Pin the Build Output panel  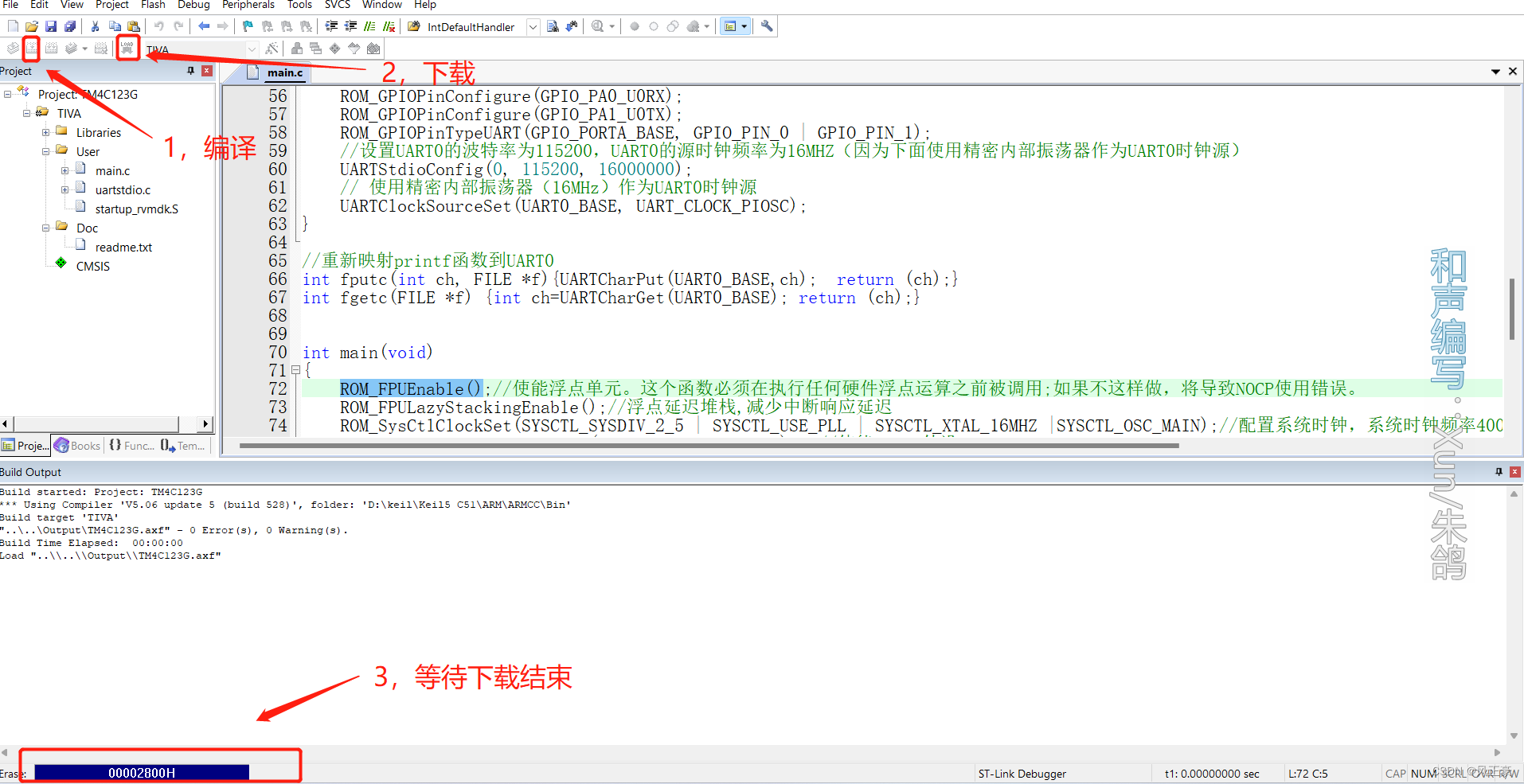(1499, 472)
